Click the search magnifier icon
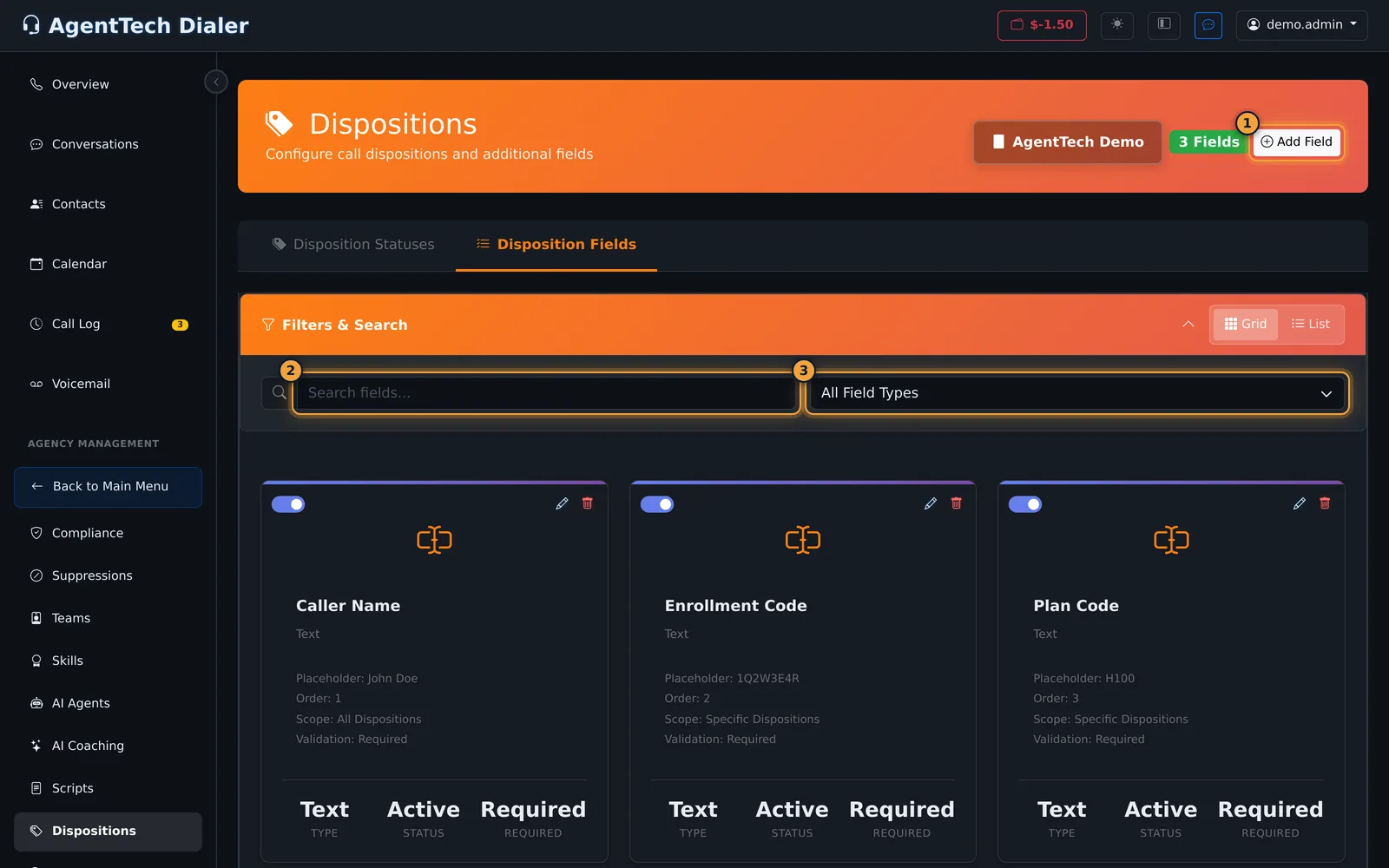1389x868 pixels. 279,393
